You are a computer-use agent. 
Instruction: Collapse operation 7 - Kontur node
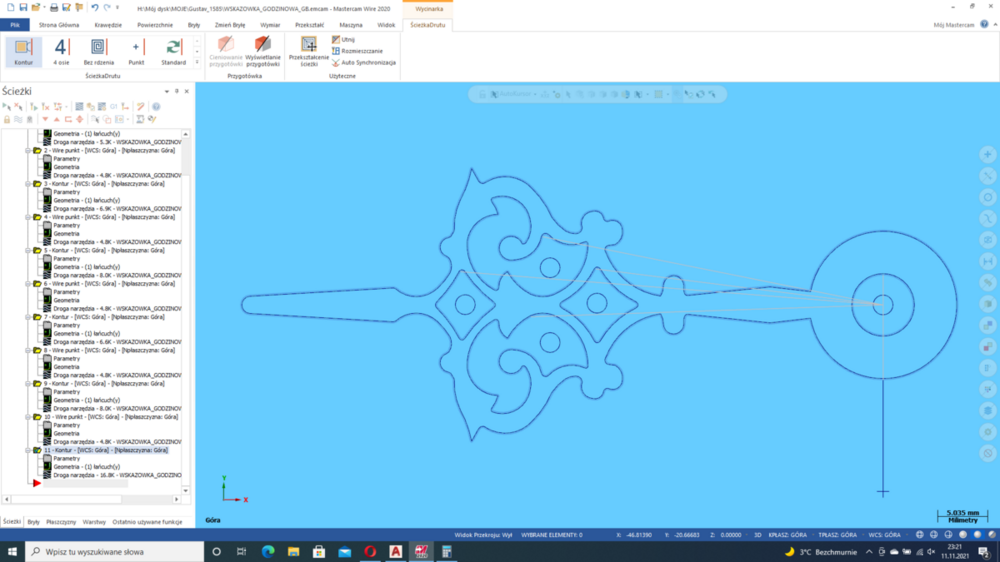click(x=28, y=317)
